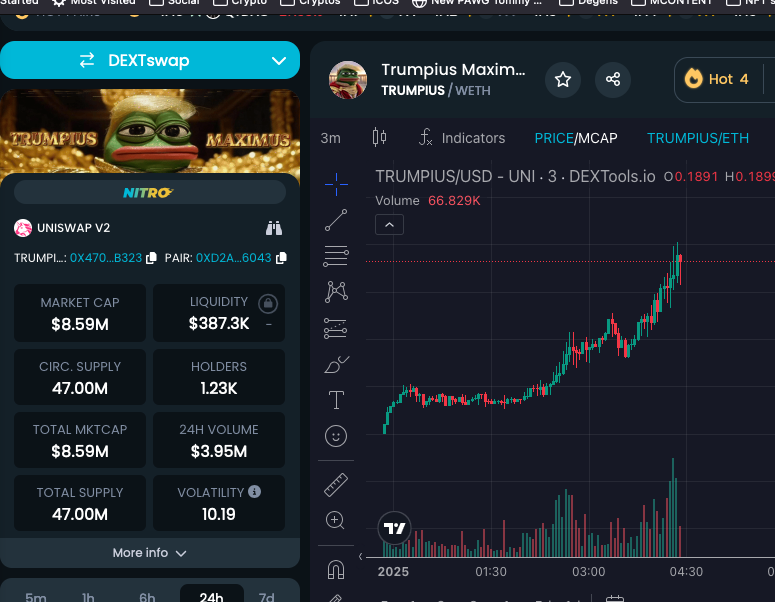The image size is (775, 602).
Task: Collapse the chart legend with the arrow
Action: point(389,225)
